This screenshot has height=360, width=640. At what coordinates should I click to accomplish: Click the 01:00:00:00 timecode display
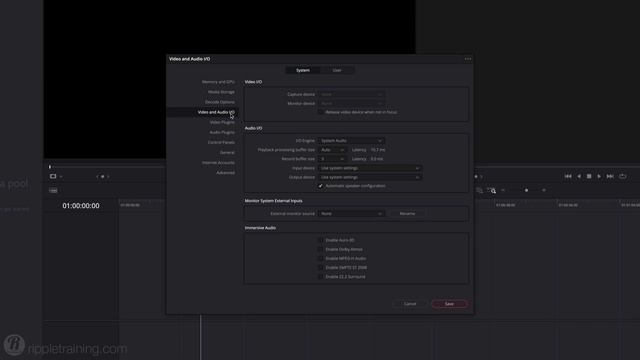81,206
